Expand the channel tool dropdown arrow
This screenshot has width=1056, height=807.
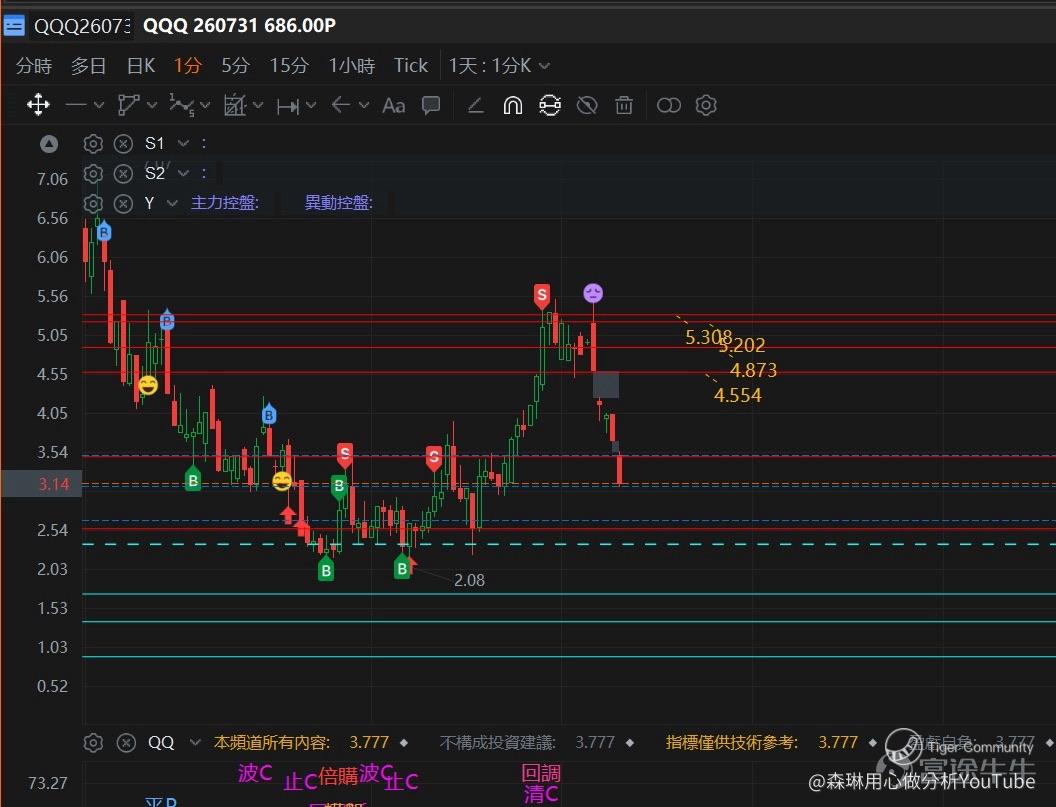[152, 105]
